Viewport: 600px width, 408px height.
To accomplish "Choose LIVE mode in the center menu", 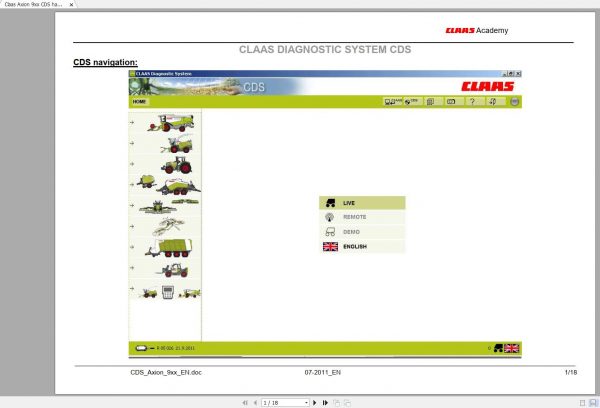I will 362,203.
